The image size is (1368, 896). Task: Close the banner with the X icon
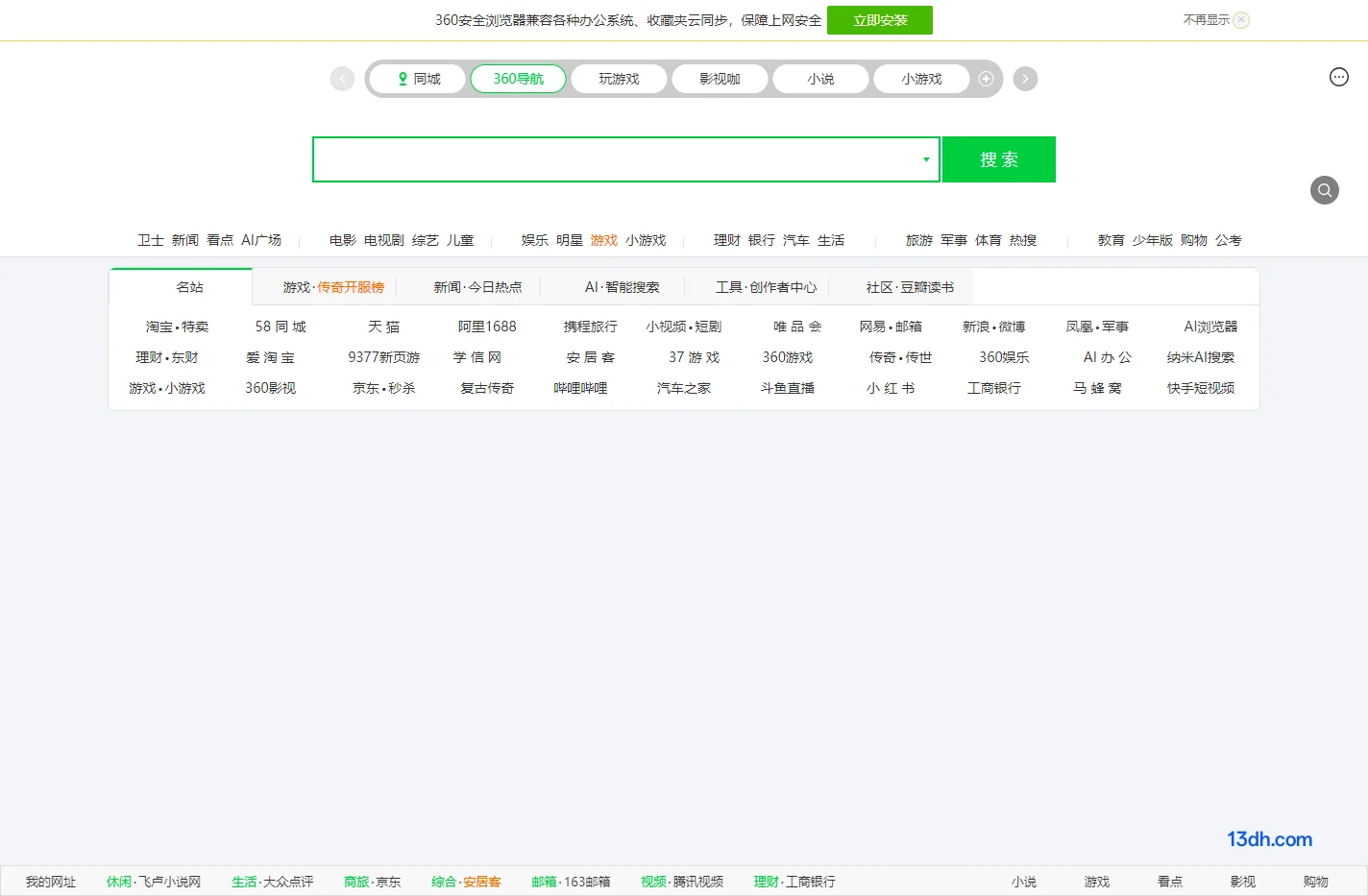[1241, 19]
